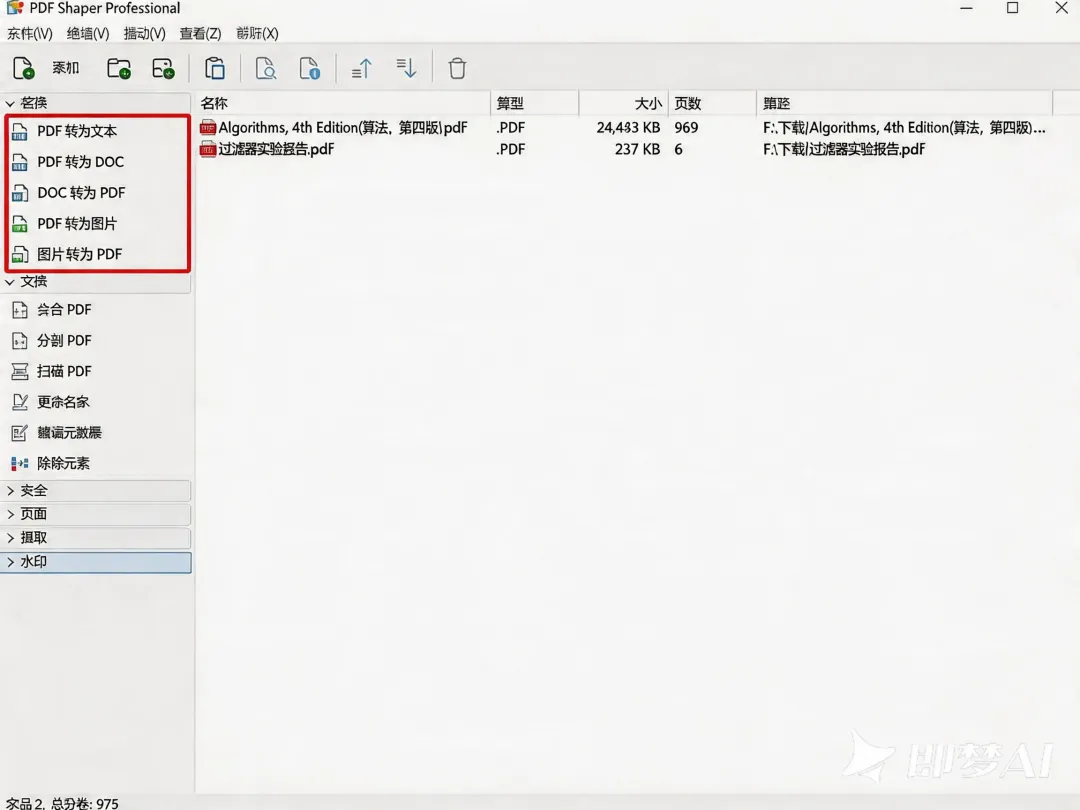Maximize the PDF Shaper Professional window
The image size is (1080, 810).
point(1012,8)
